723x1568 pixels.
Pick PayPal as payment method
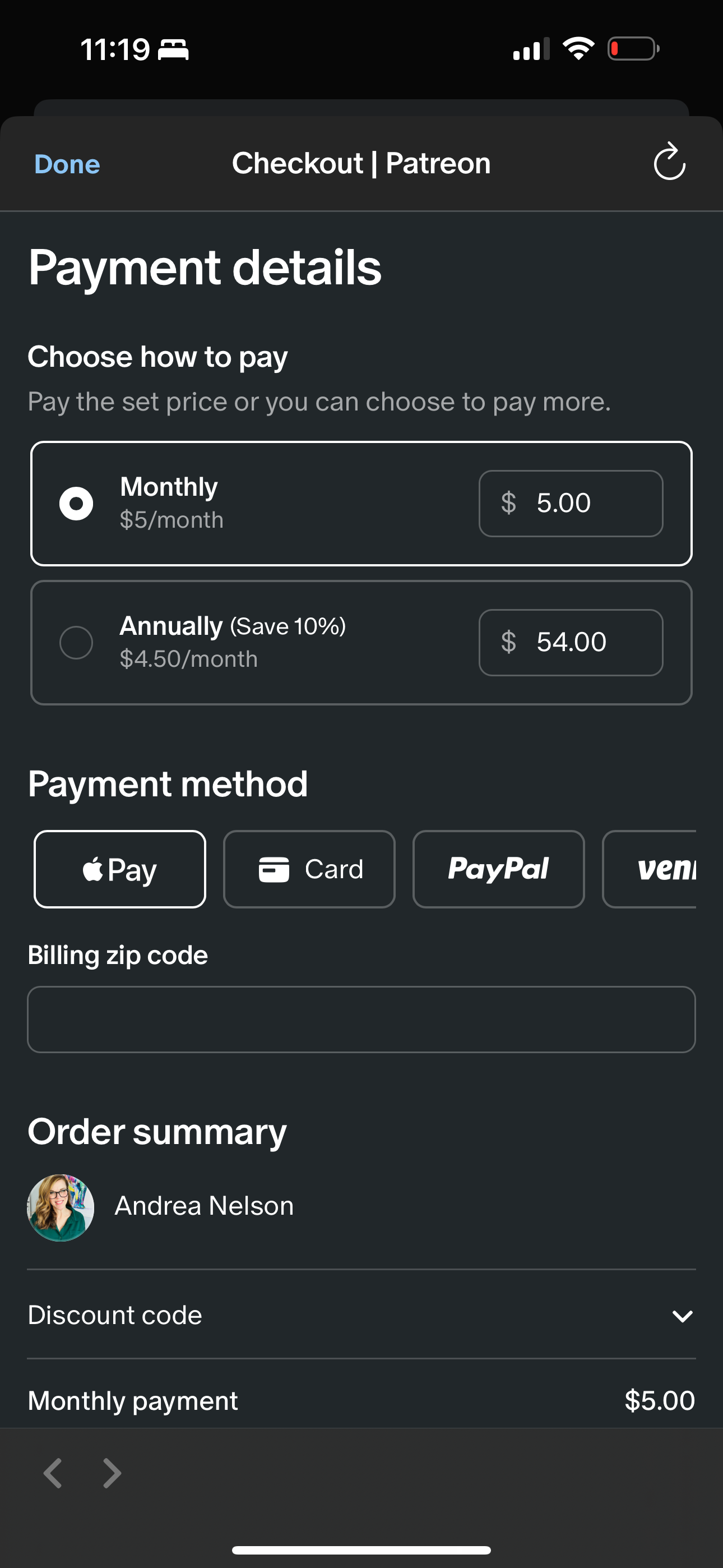click(x=498, y=869)
